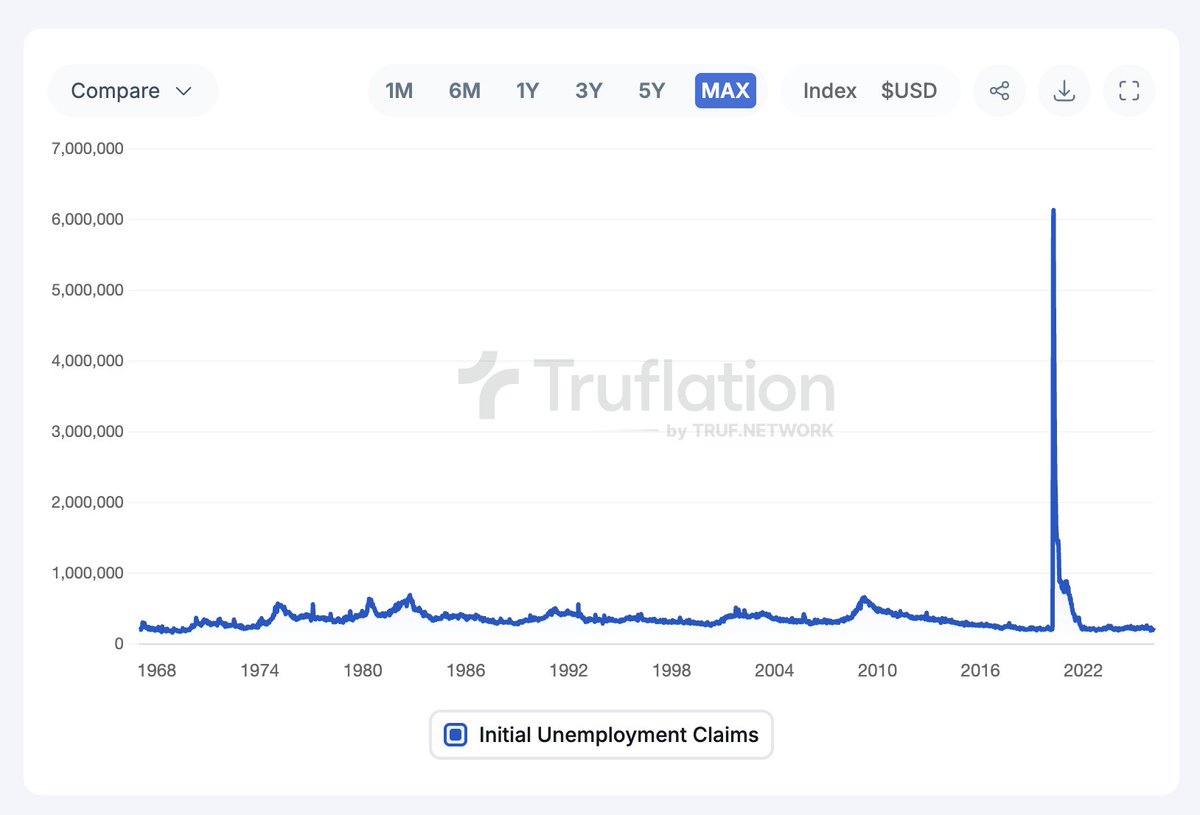Toggle the Initial Unemployment Claims series visibility
The image size is (1200, 815).
coord(455,734)
